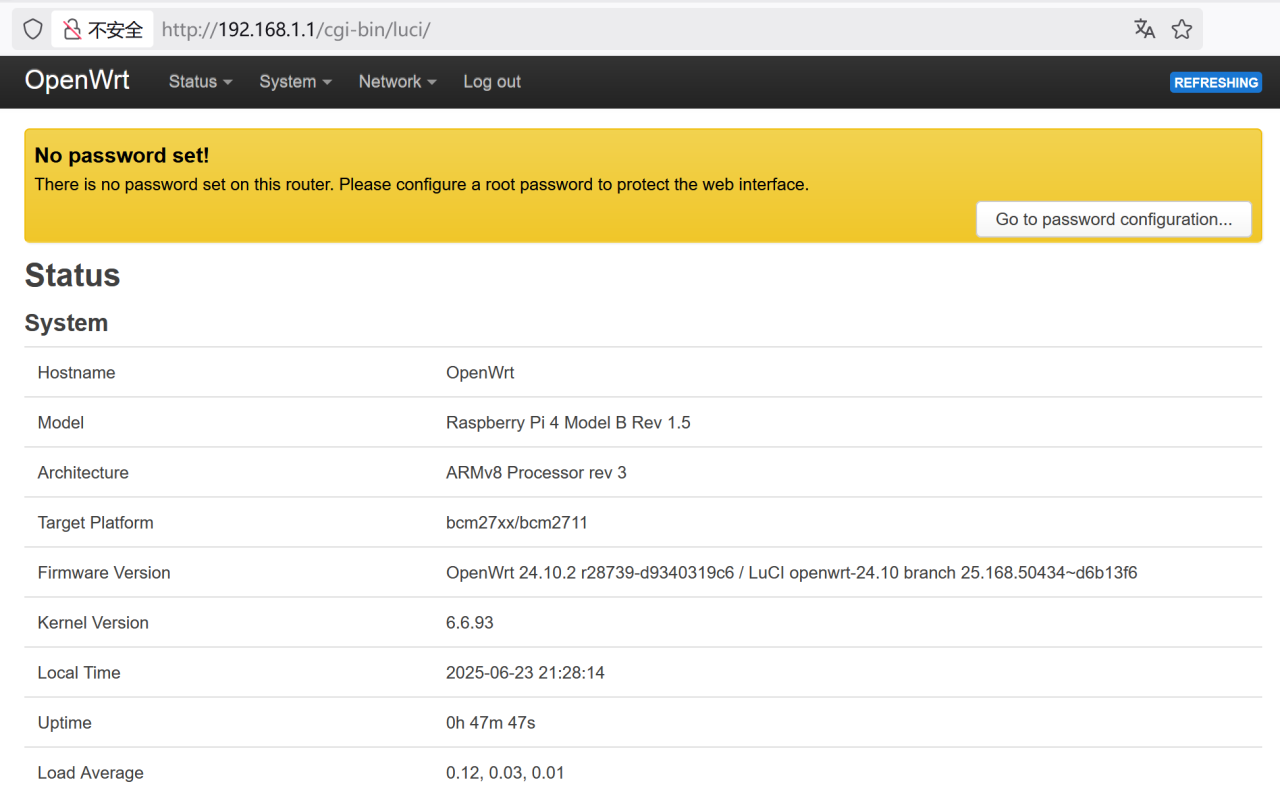The image size is (1280, 803).
Task: Select 'ARMv8 Processor rev 3' value
Action: (x=536, y=473)
